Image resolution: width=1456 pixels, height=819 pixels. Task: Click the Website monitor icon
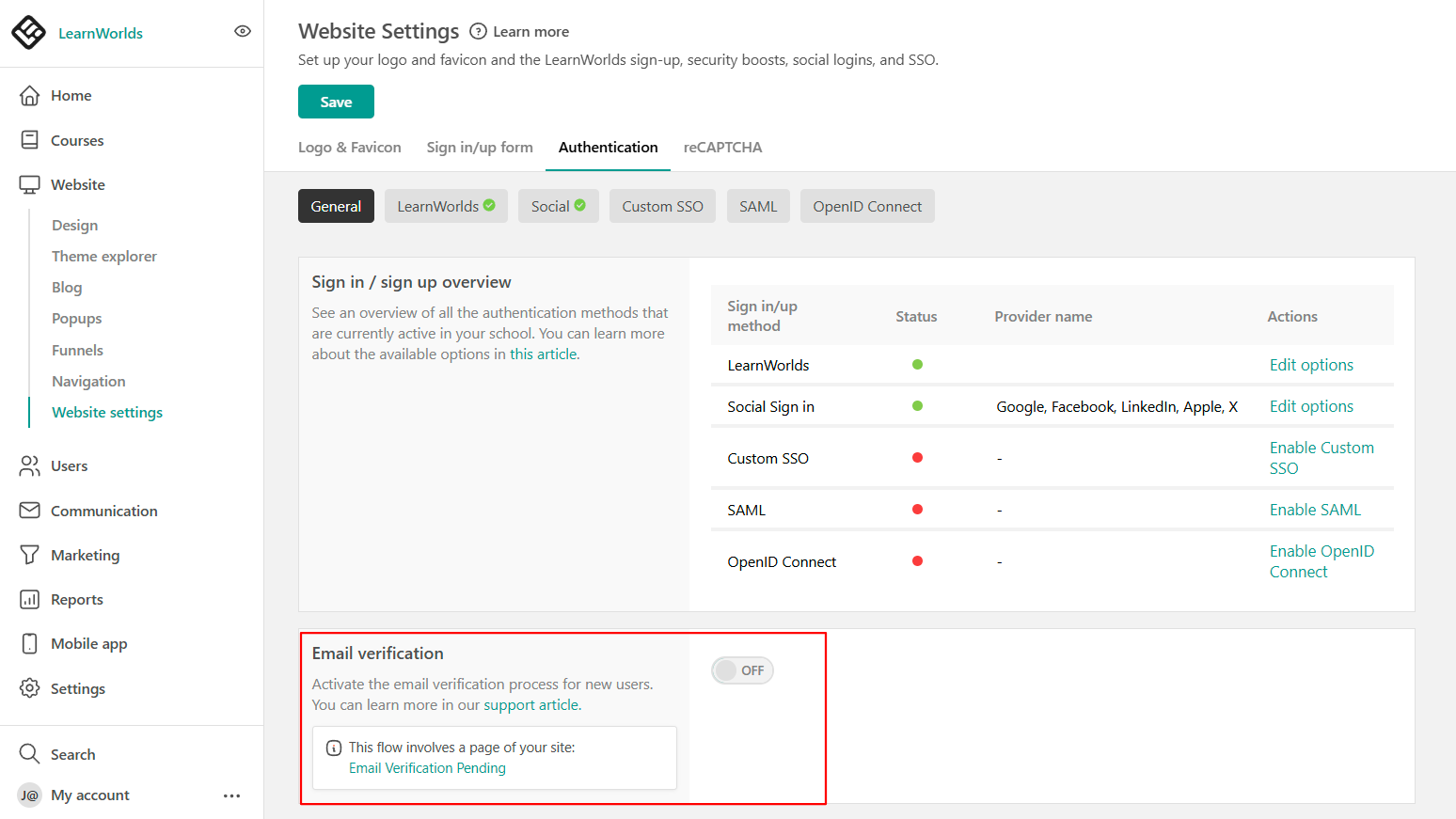(x=30, y=185)
